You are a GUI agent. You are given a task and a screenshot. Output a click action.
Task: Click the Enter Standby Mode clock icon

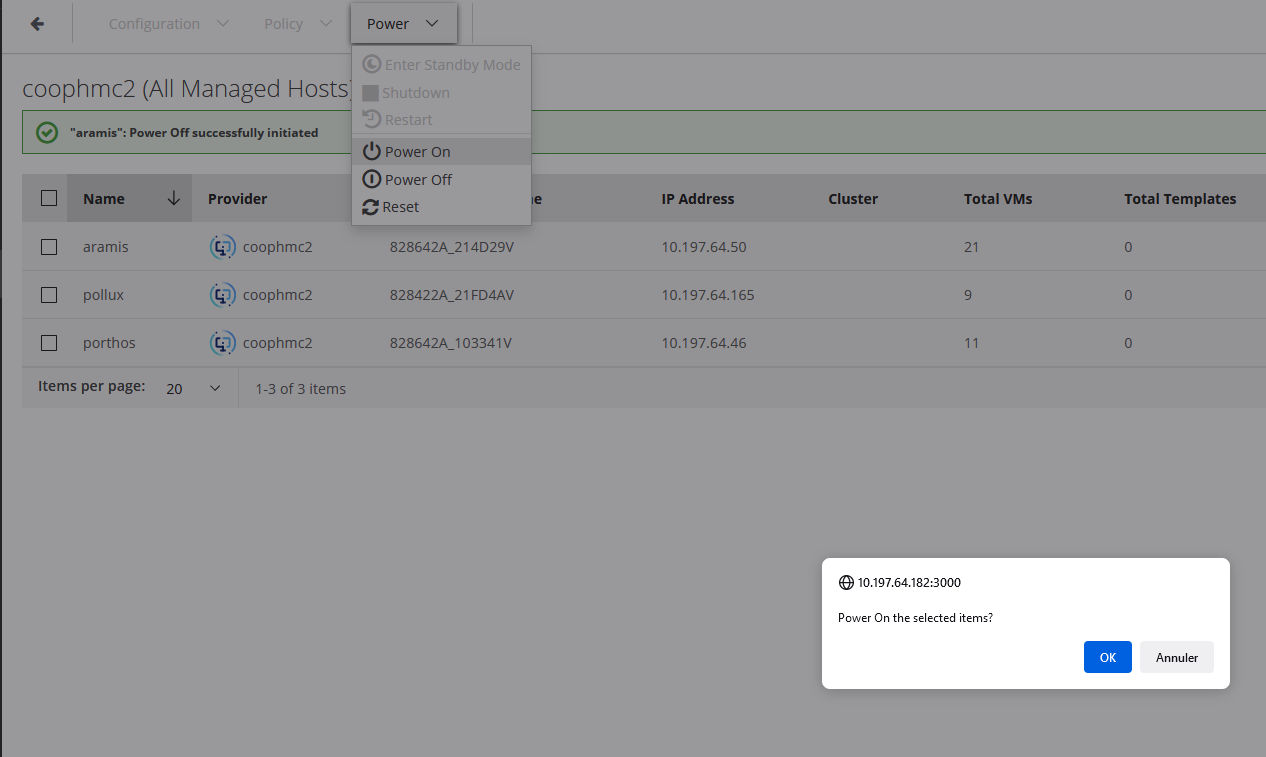[371, 64]
